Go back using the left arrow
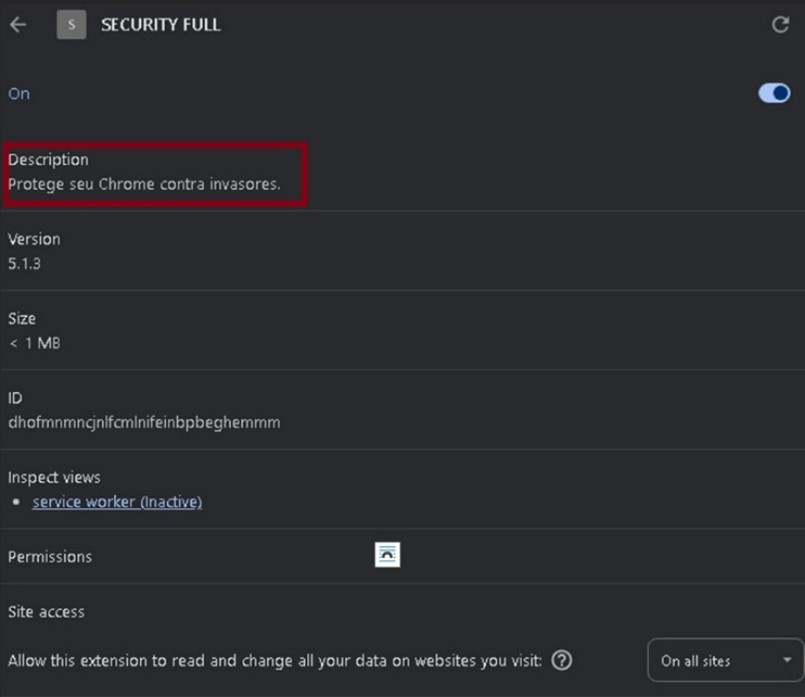 (x=18, y=25)
